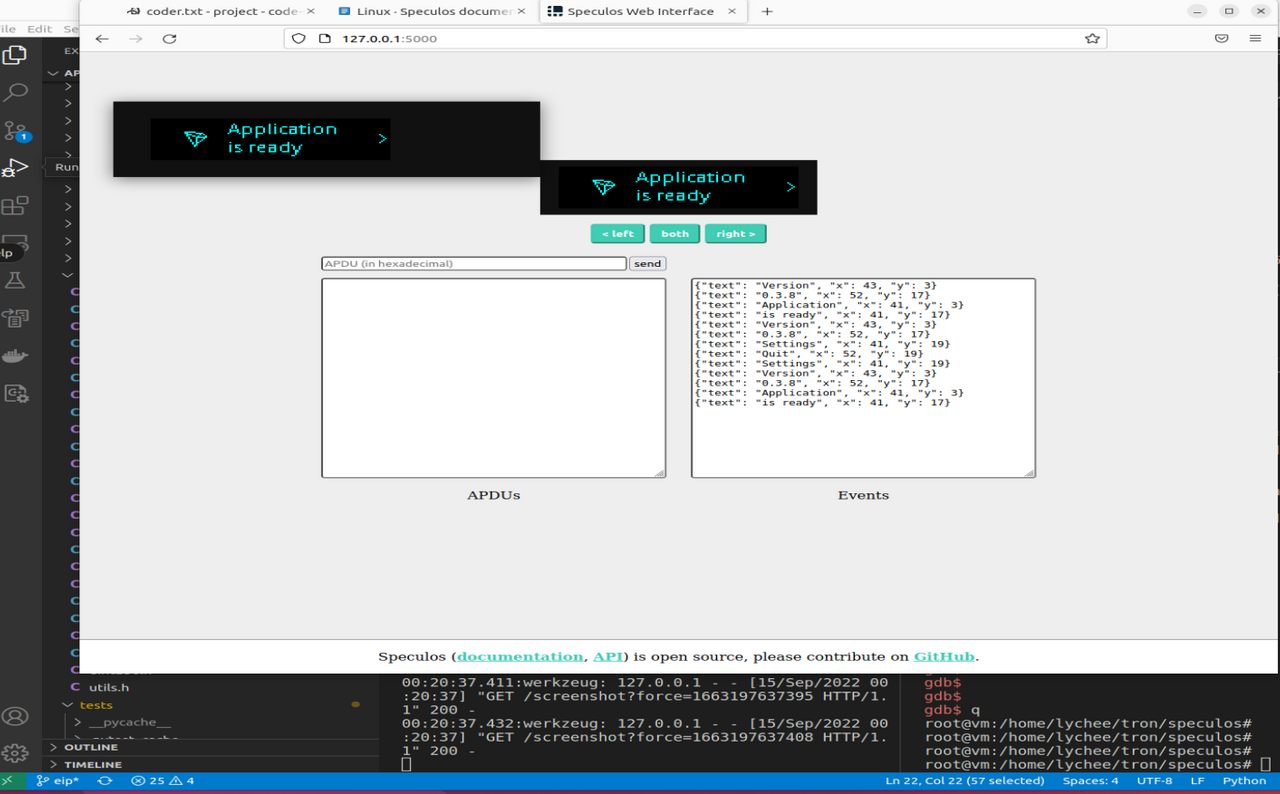Open the Run and Debug view
Image resolution: width=1280 pixels, height=794 pixels.
[x=15, y=168]
